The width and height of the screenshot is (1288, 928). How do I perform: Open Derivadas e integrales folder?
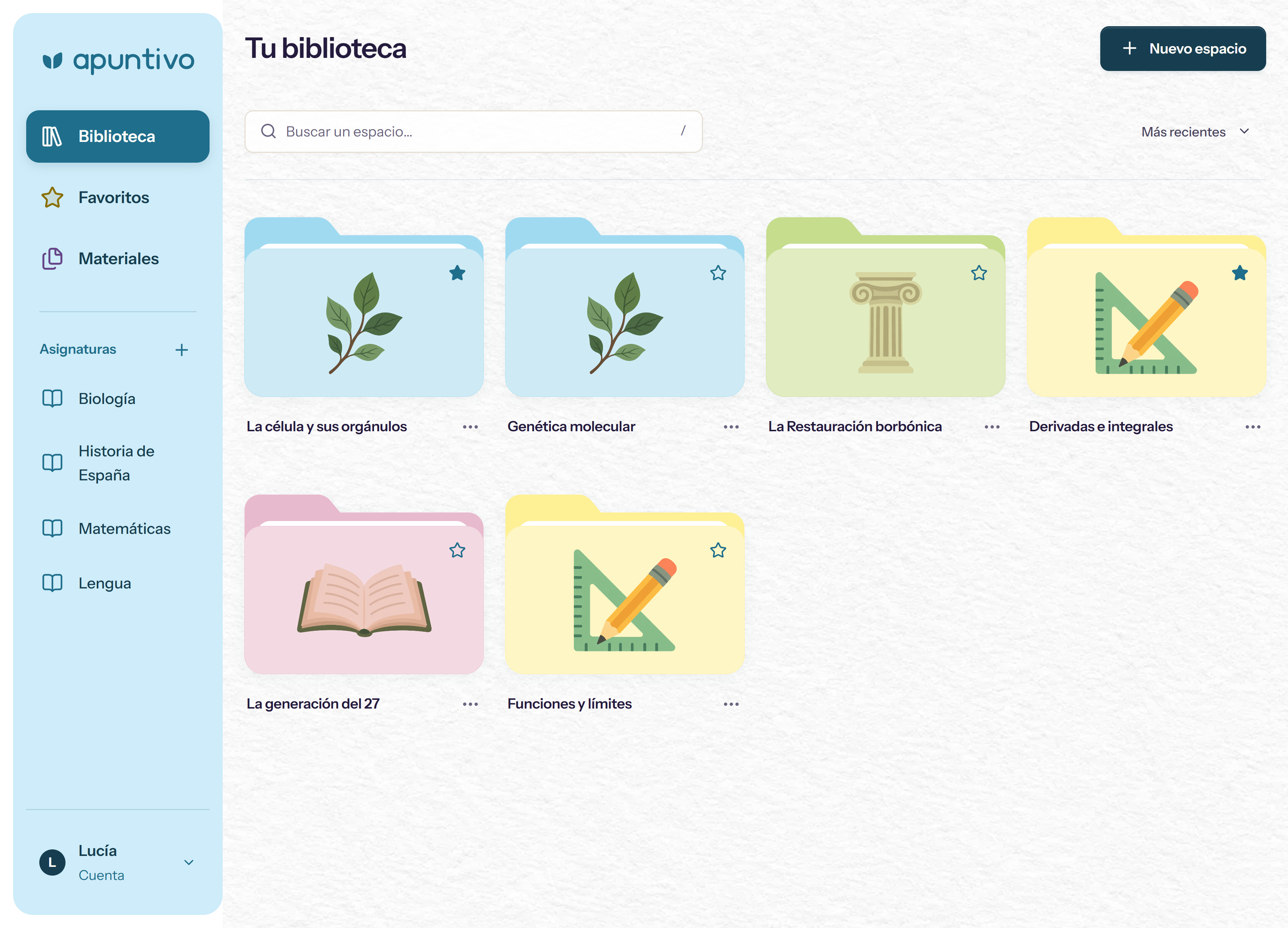tap(1146, 307)
